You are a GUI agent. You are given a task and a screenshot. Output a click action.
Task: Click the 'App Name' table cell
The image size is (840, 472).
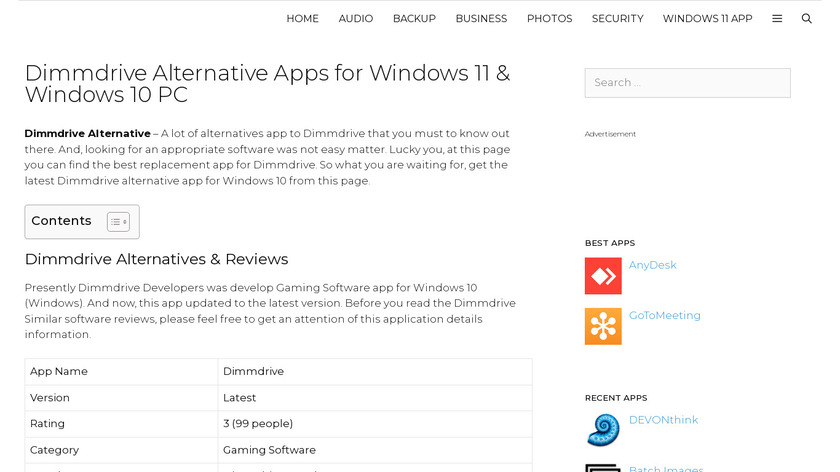[x=121, y=372]
